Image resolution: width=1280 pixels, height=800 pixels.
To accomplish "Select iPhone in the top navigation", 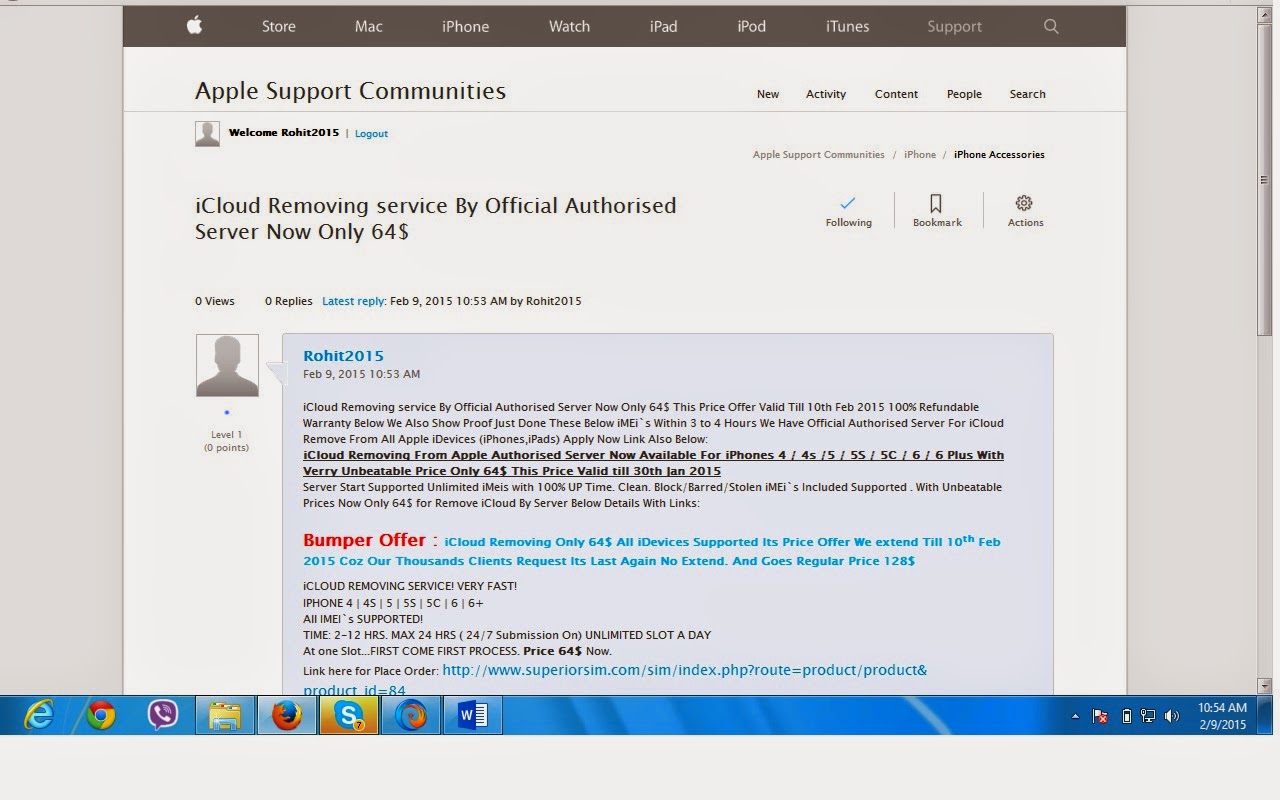I will coord(466,26).
